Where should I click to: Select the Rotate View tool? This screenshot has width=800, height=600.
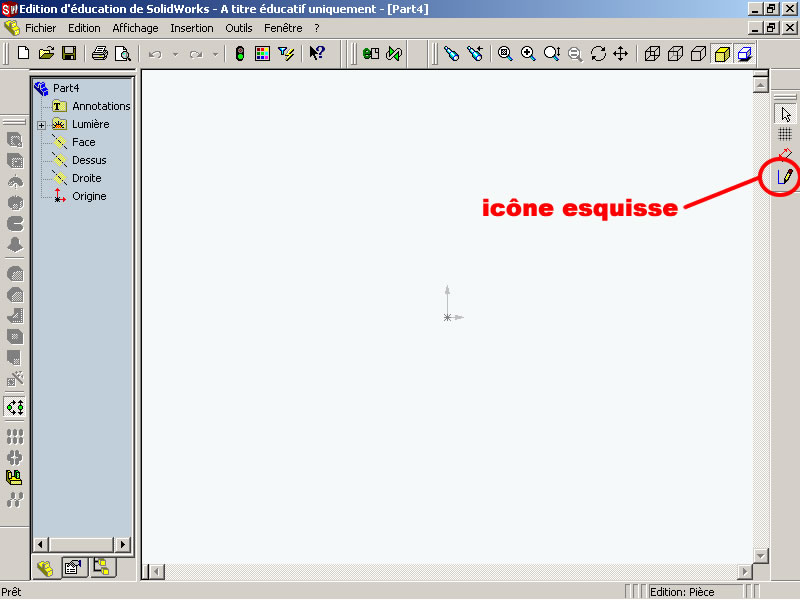[x=598, y=53]
